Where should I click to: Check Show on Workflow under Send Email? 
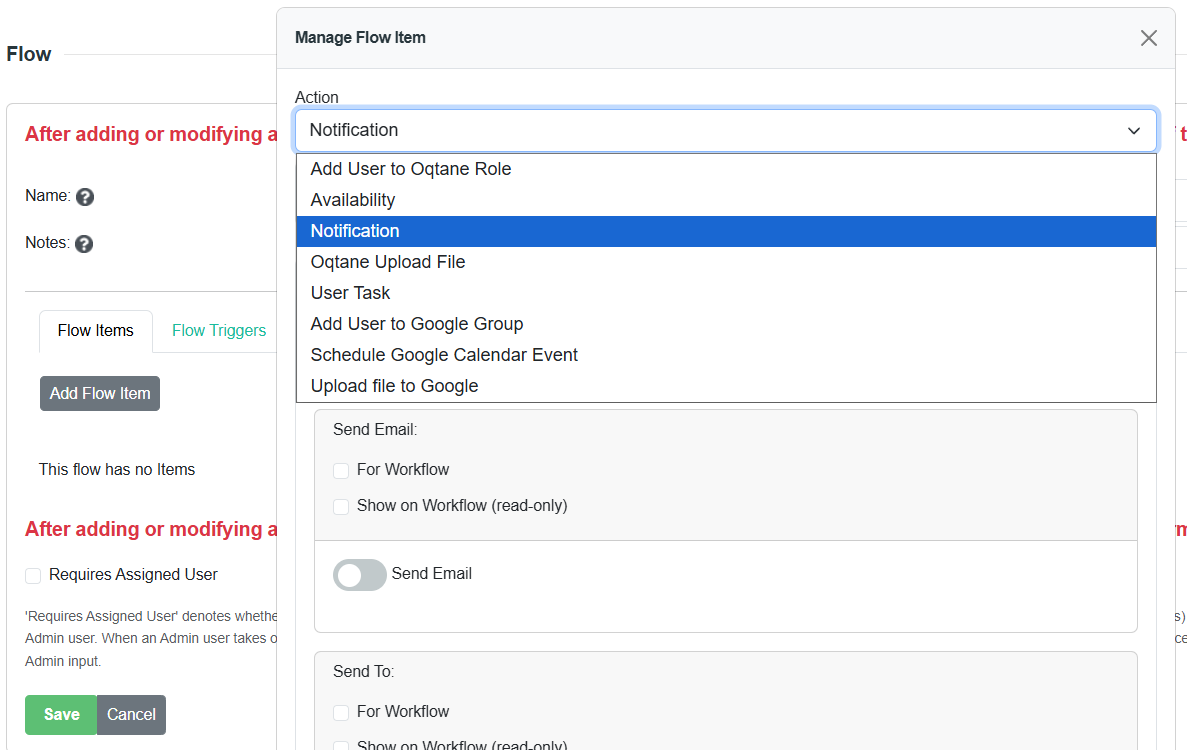pos(341,506)
